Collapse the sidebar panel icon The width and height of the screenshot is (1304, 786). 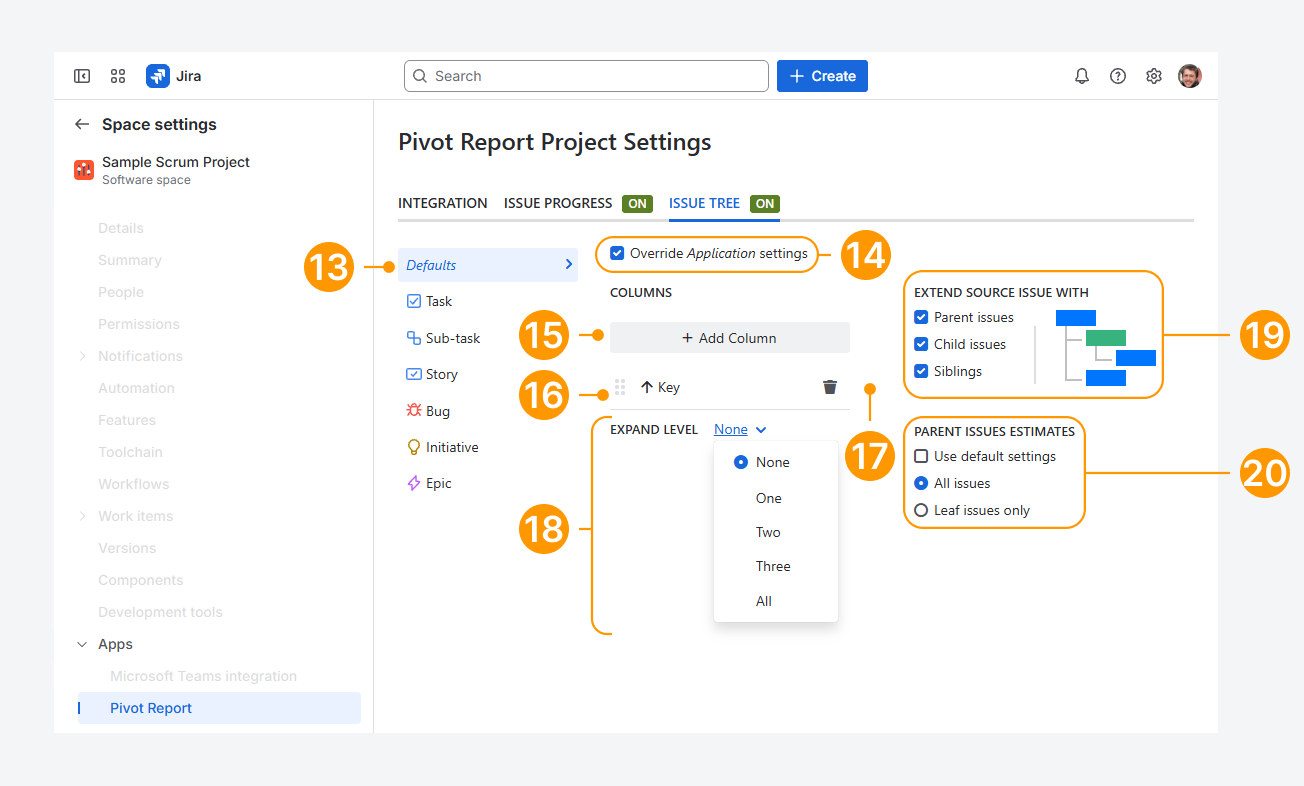[82, 76]
